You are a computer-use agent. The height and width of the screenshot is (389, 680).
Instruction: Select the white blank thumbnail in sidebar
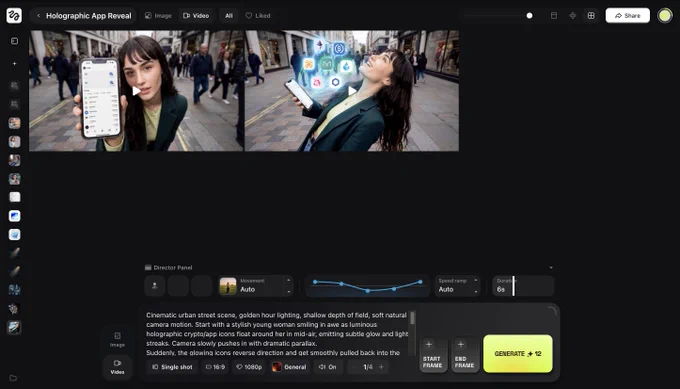pyautogui.click(x=14, y=197)
